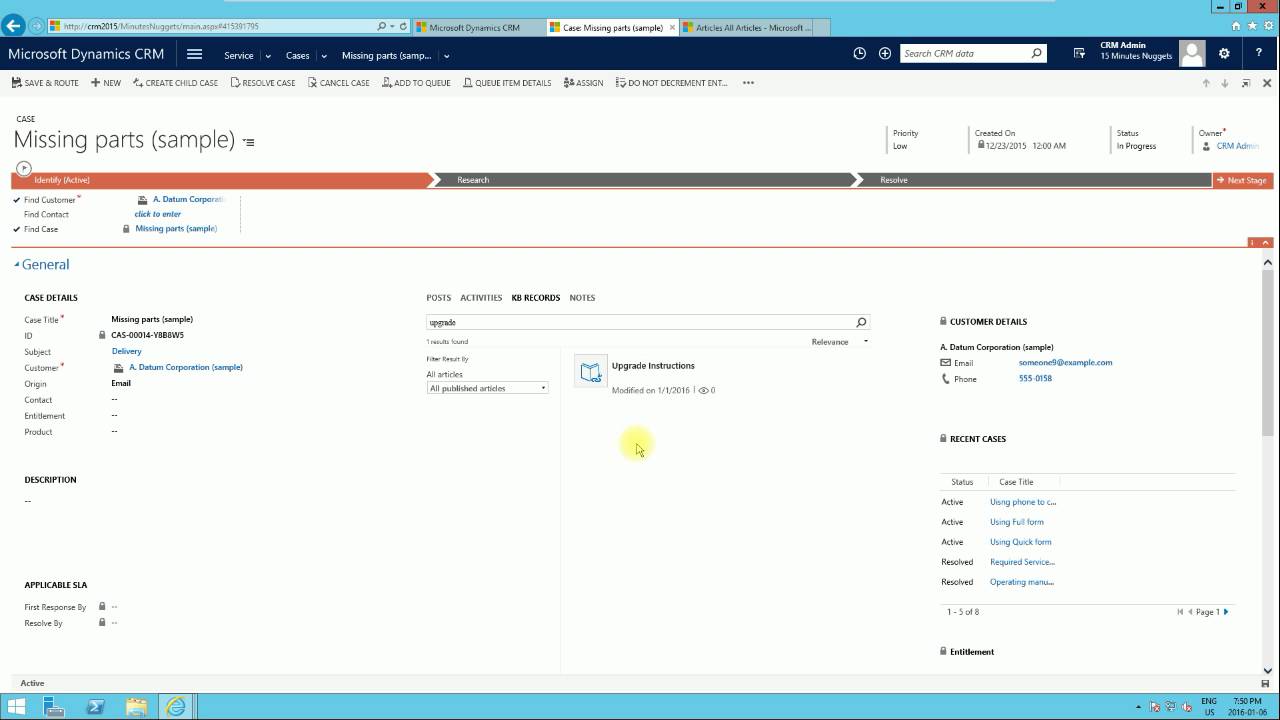Open the help question mark
This screenshot has width=1280, height=720.
pos(1259,54)
